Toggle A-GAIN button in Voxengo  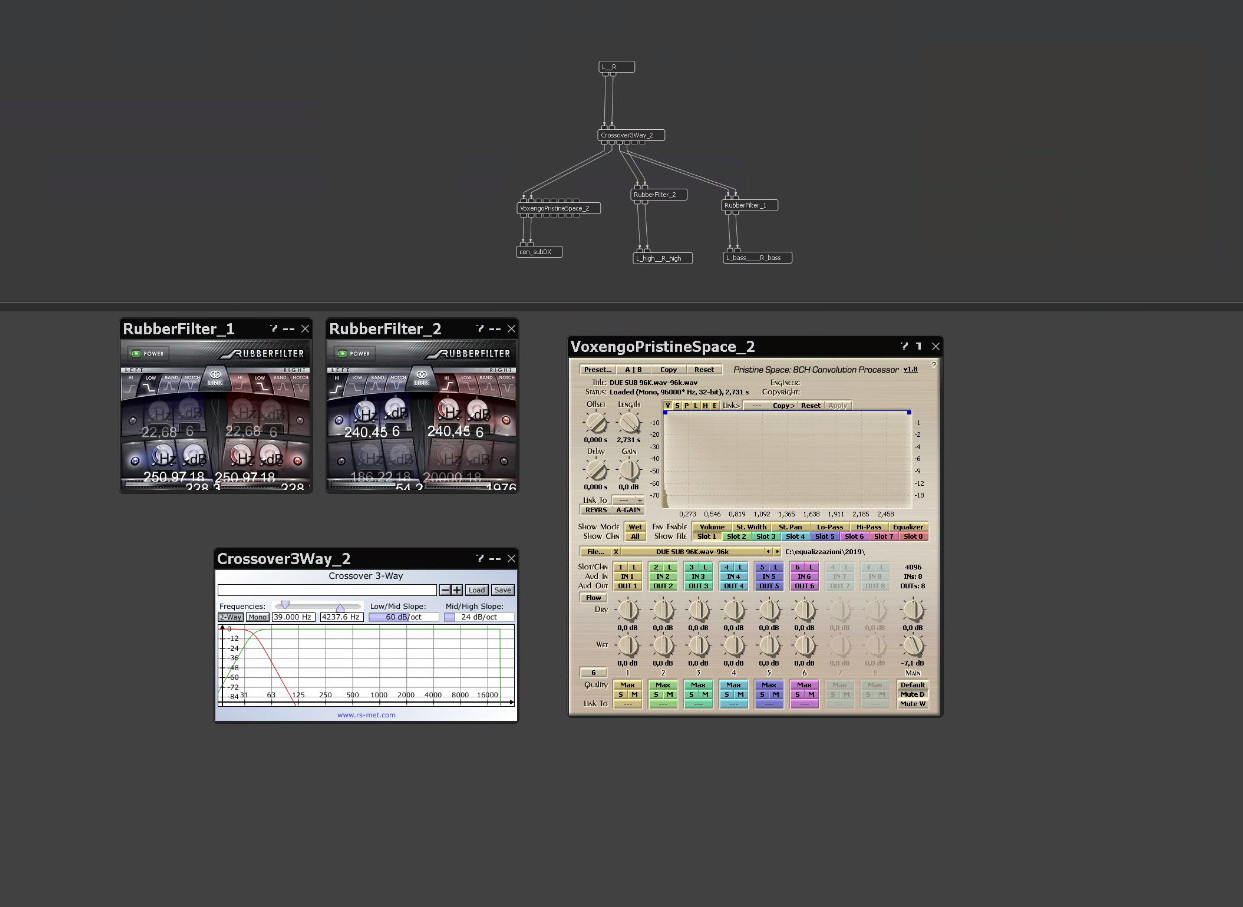point(628,510)
